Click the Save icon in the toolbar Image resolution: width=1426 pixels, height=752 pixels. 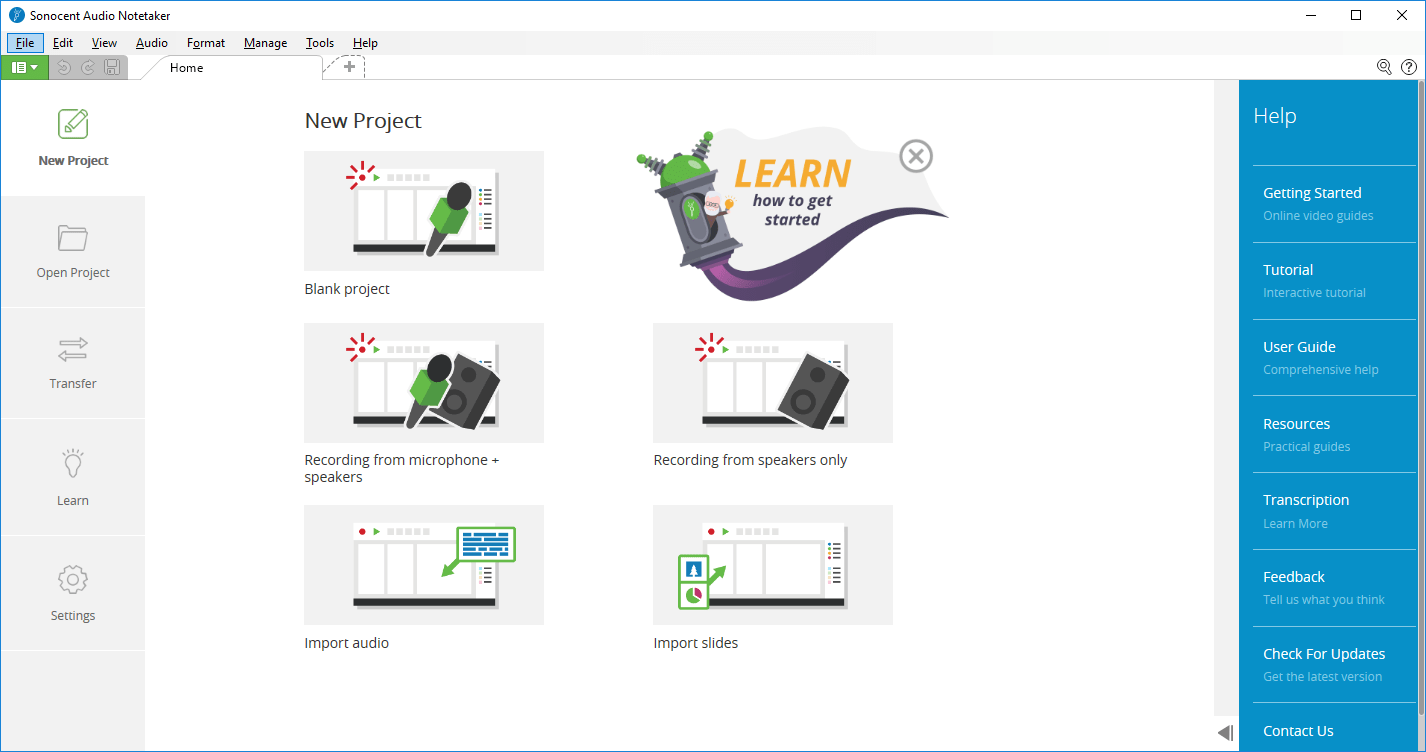[112, 67]
